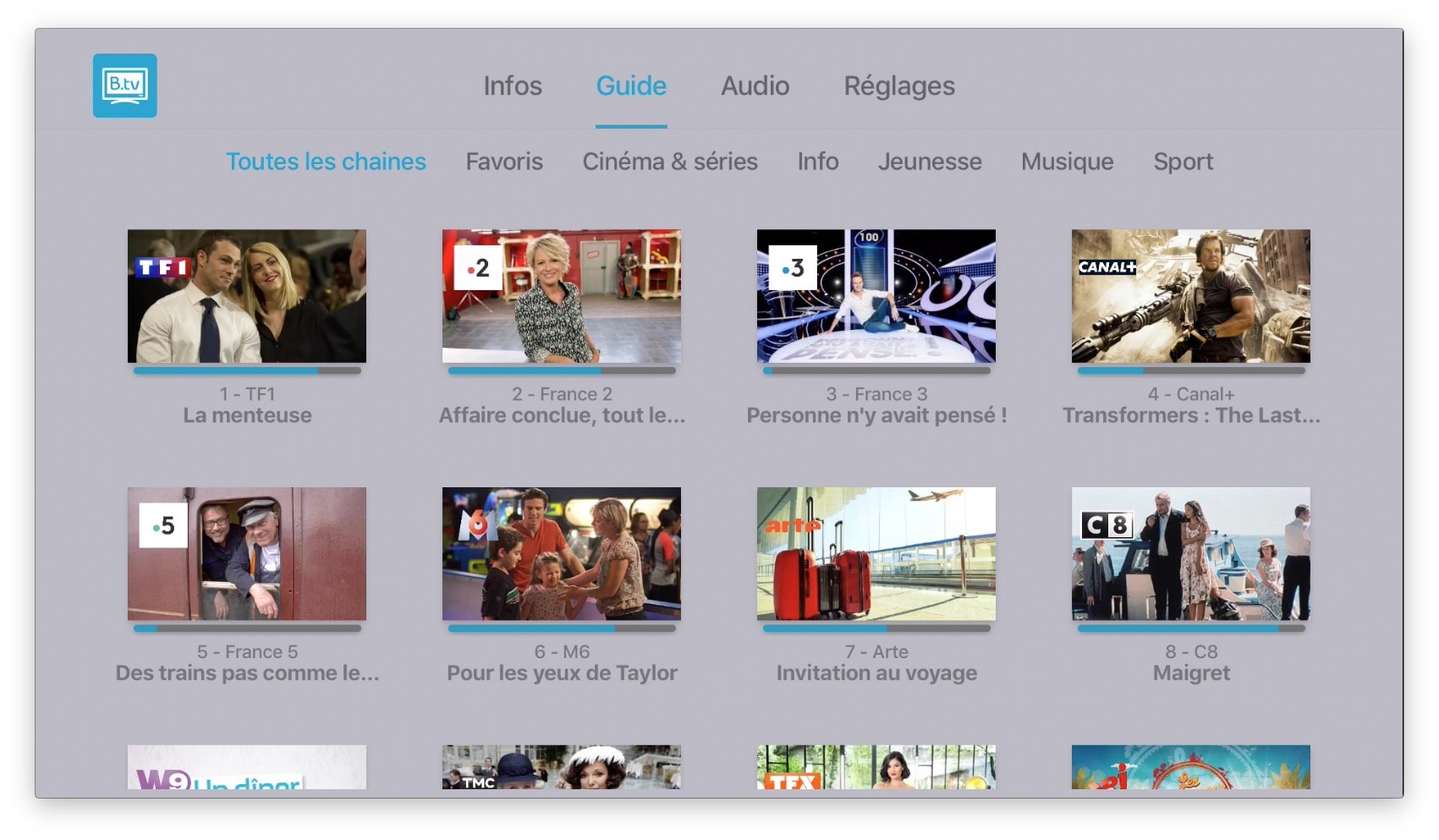1439x840 pixels.
Task: Open the Canal+ Transformers thumbnail
Action: [1191, 296]
